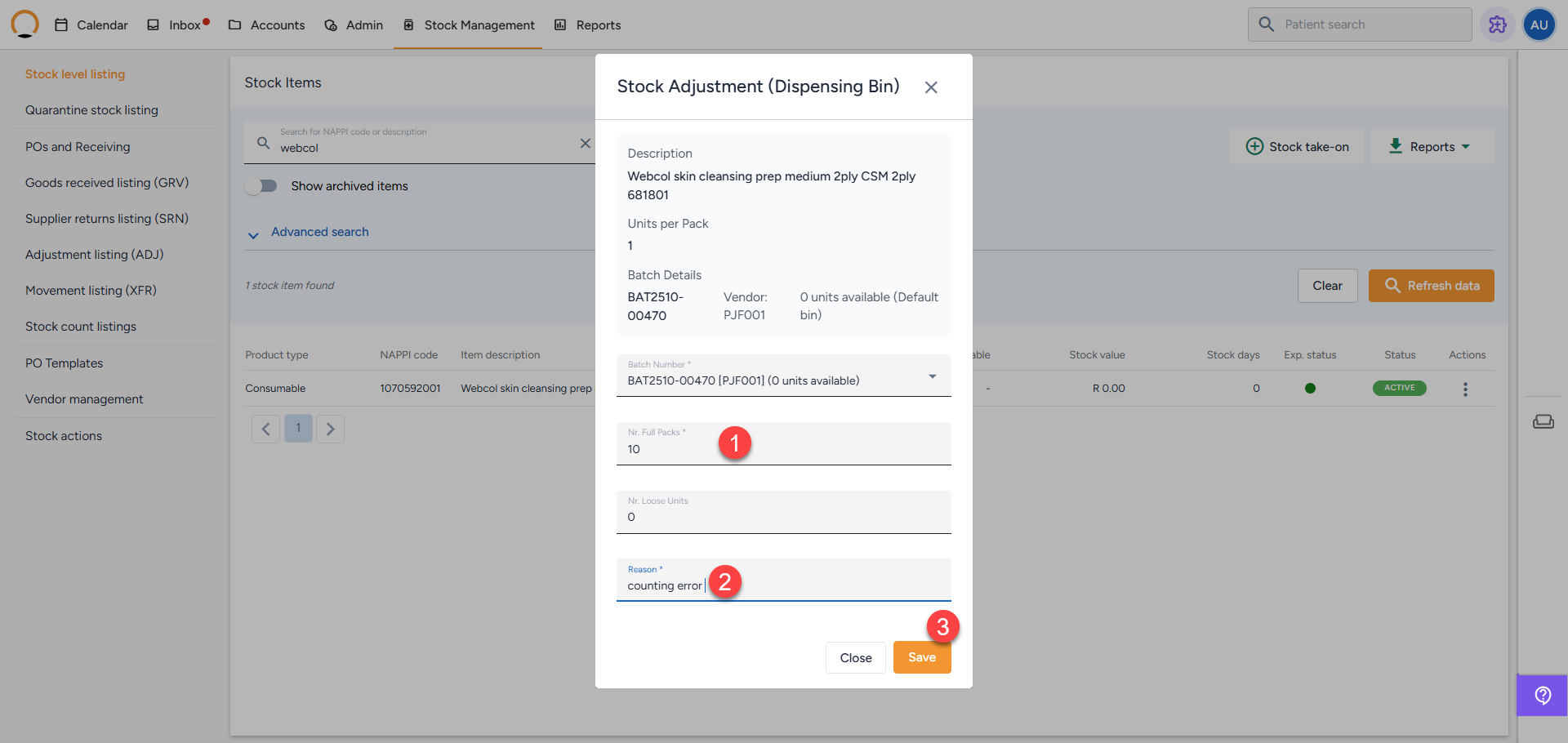
Task: Open the three-dot Actions menu for Webcol
Action: tap(1465, 389)
